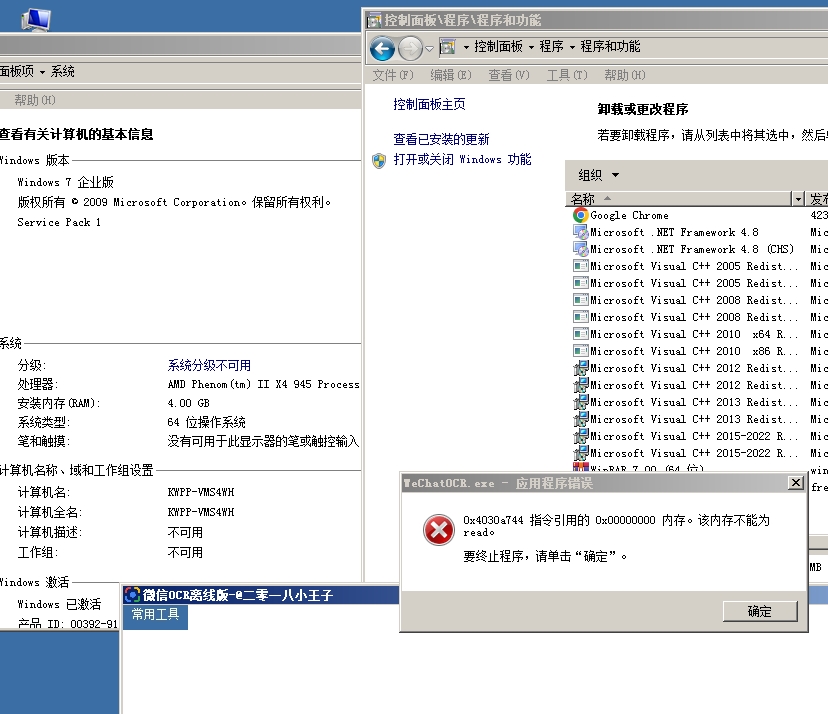Click the Windows 已激活 status text

[x=59, y=604]
